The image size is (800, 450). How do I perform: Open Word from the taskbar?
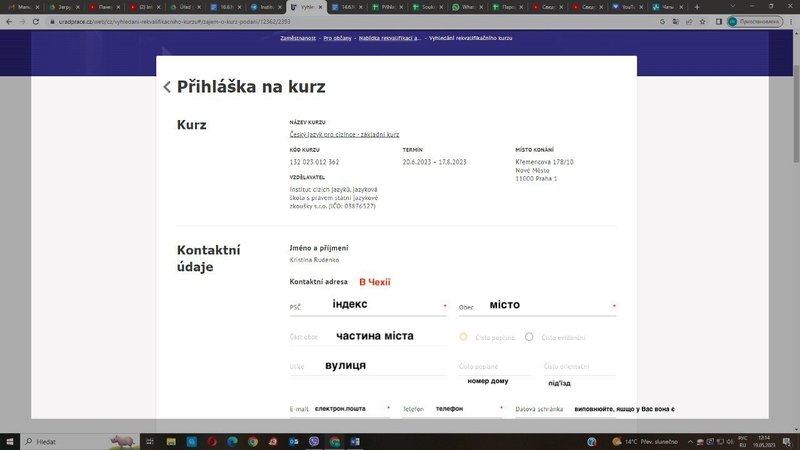[x=355, y=441]
